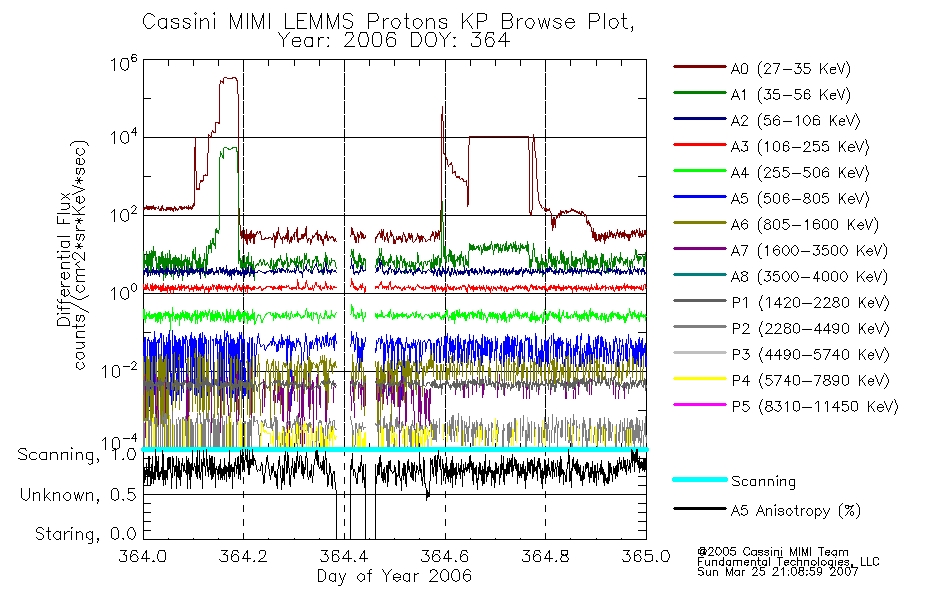Select the A5 (506-805 KeV) legend label
The width and height of the screenshot is (950, 600).
[800, 199]
